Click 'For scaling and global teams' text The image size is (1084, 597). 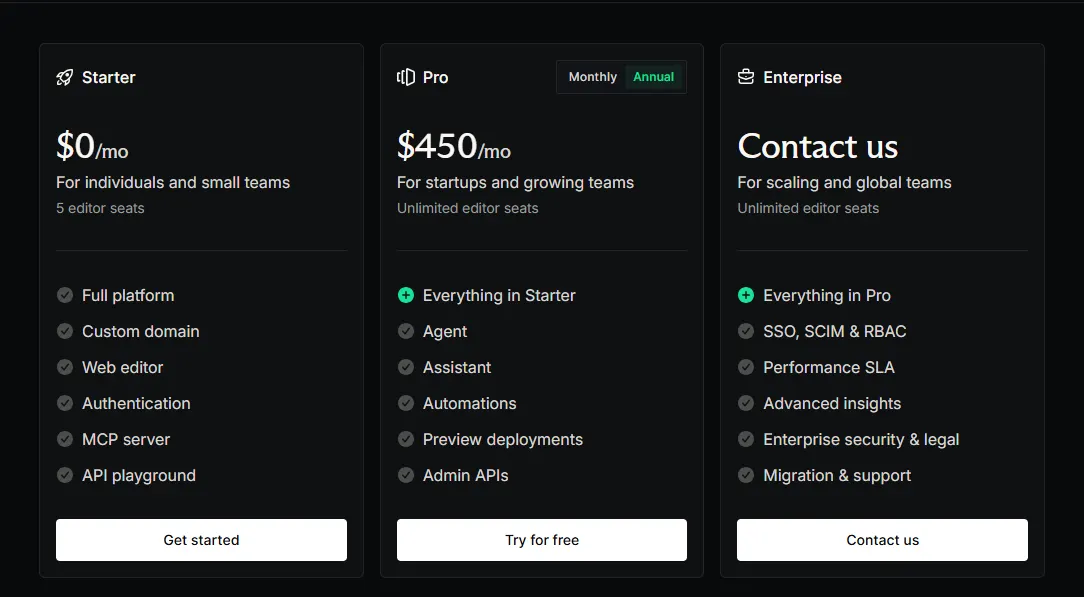[x=844, y=182]
